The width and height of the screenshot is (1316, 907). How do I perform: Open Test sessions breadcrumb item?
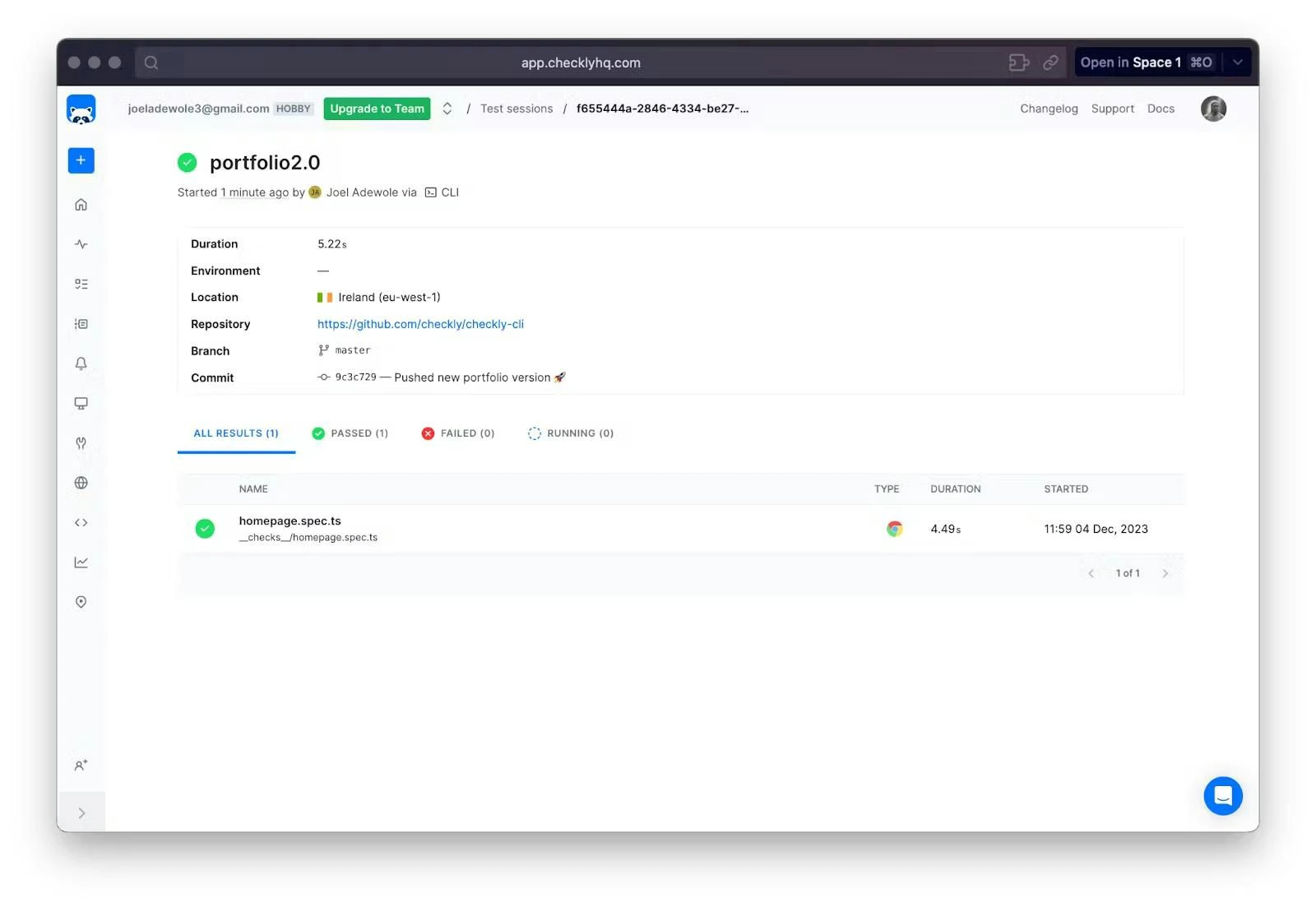point(517,108)
